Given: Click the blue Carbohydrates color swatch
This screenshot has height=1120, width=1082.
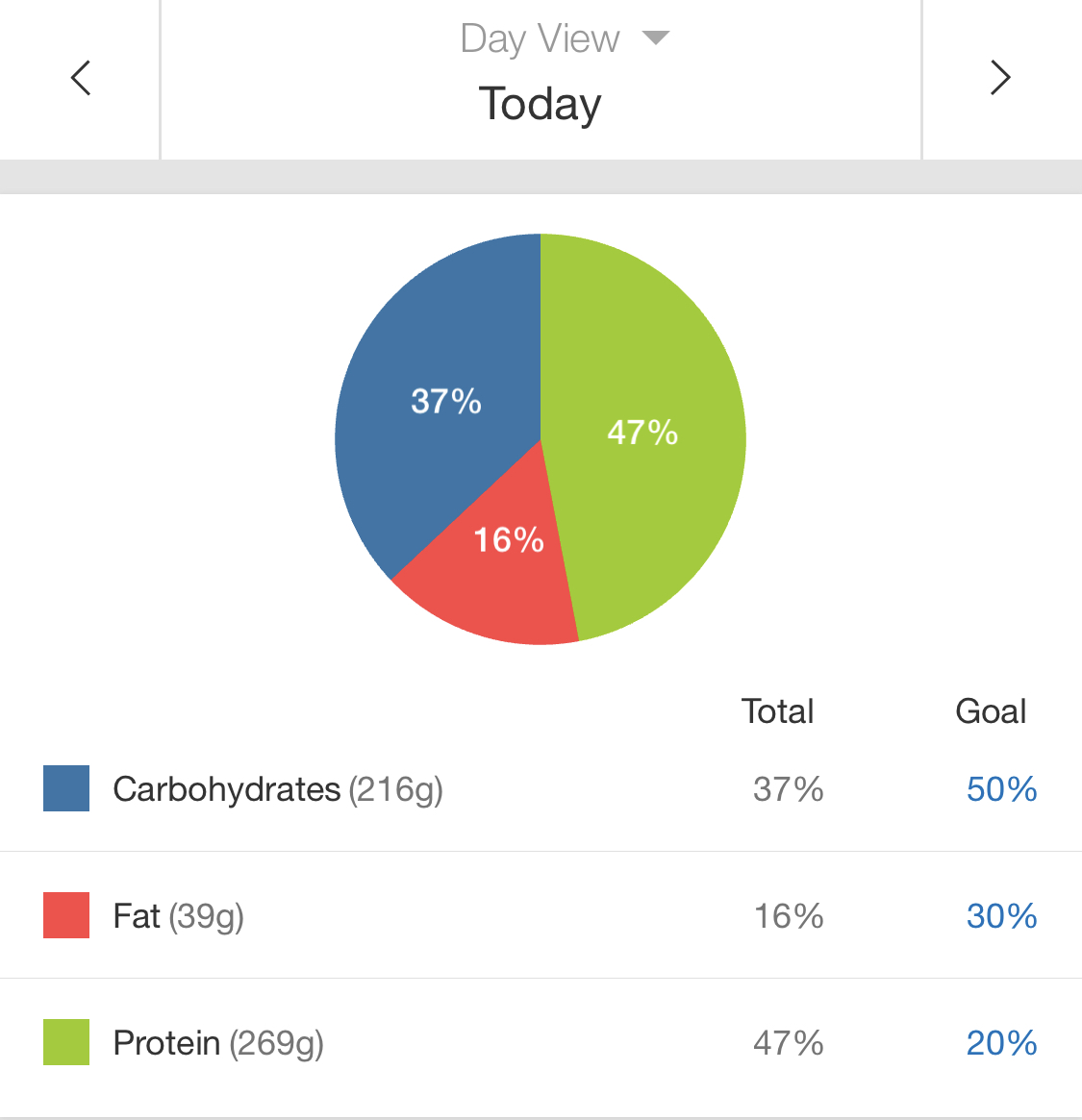Looking at the screenshot, I should 66,788.
